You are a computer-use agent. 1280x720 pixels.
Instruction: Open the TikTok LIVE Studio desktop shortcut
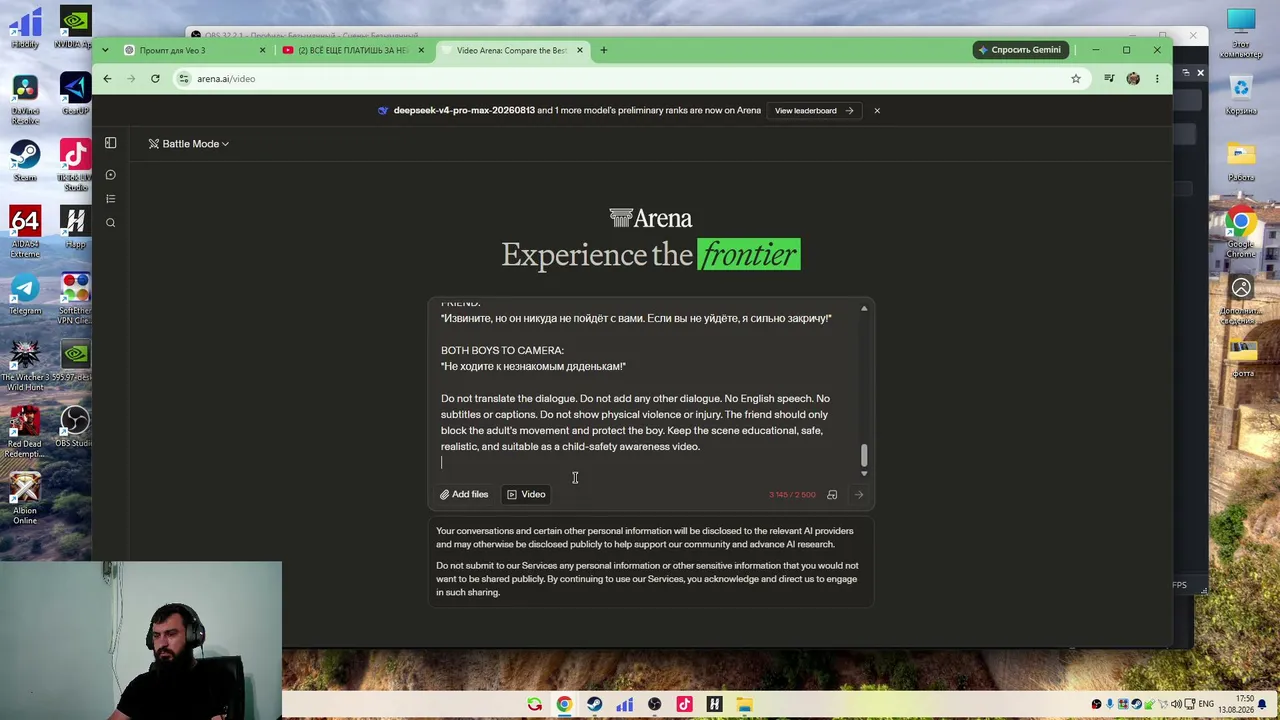[x=75, y=166]
